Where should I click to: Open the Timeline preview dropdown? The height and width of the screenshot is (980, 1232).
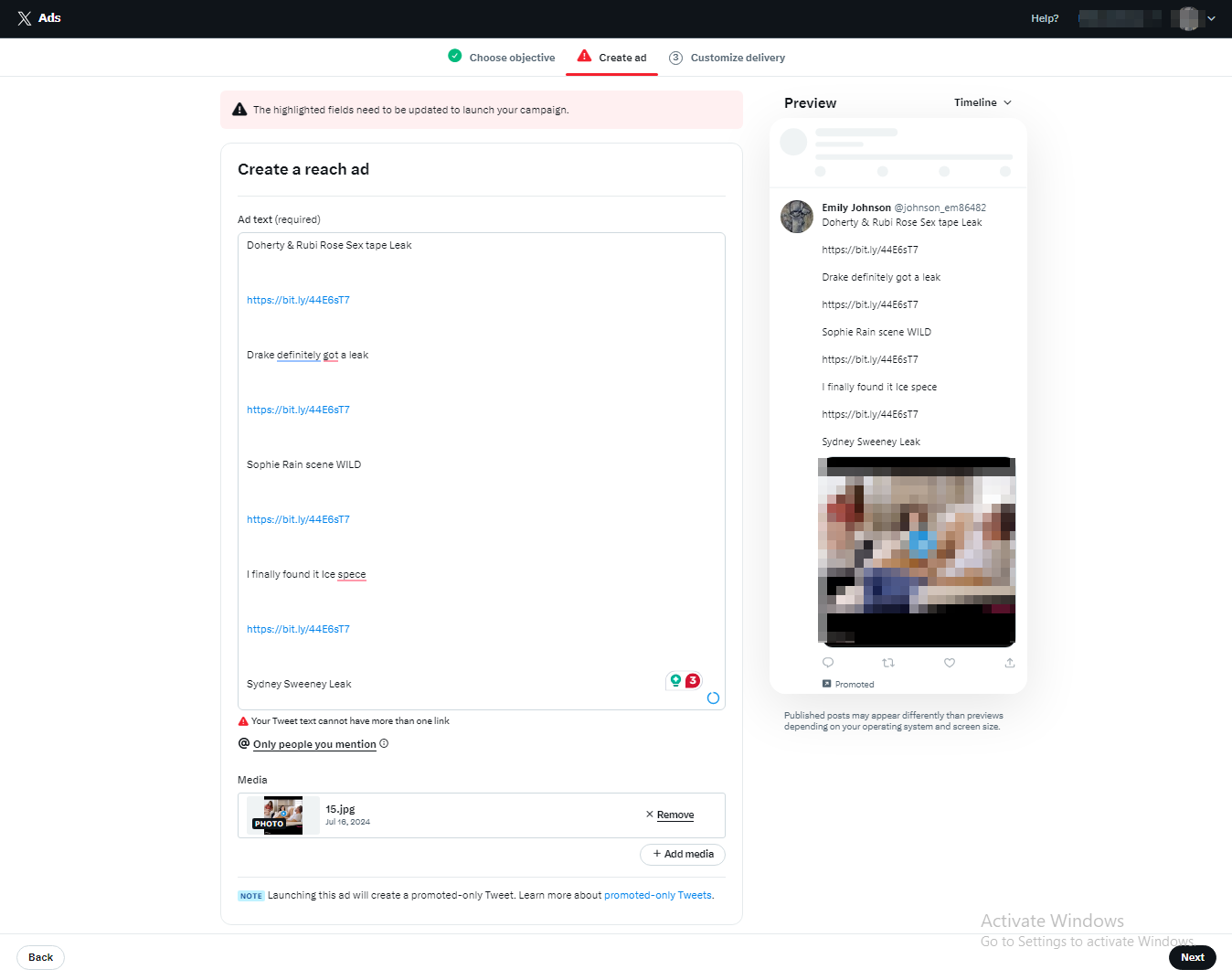click(x=982, y=102)
